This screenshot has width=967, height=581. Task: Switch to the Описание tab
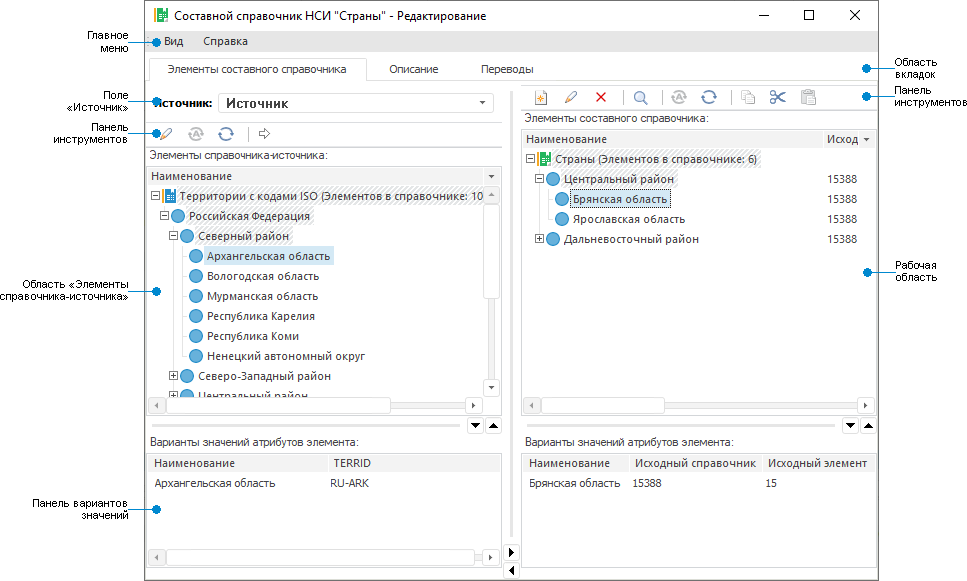click(x=413, y=69)
